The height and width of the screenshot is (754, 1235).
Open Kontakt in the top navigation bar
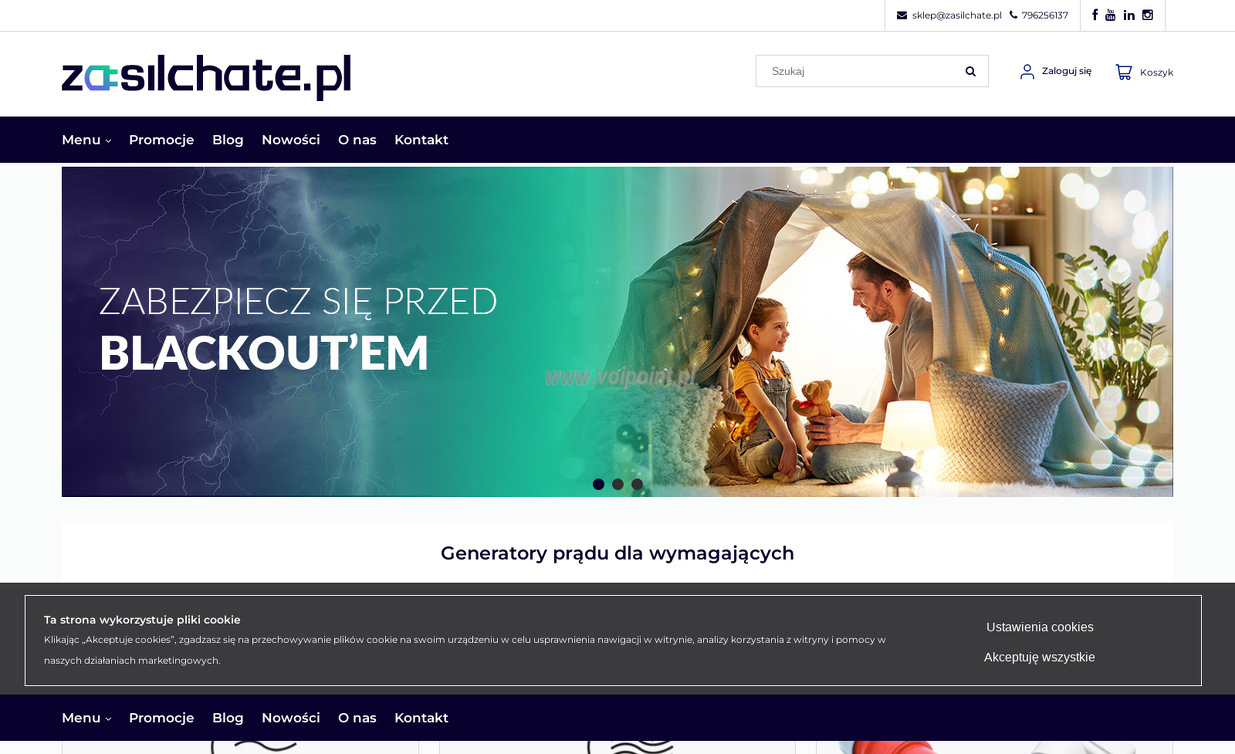(x=421, y=140)
